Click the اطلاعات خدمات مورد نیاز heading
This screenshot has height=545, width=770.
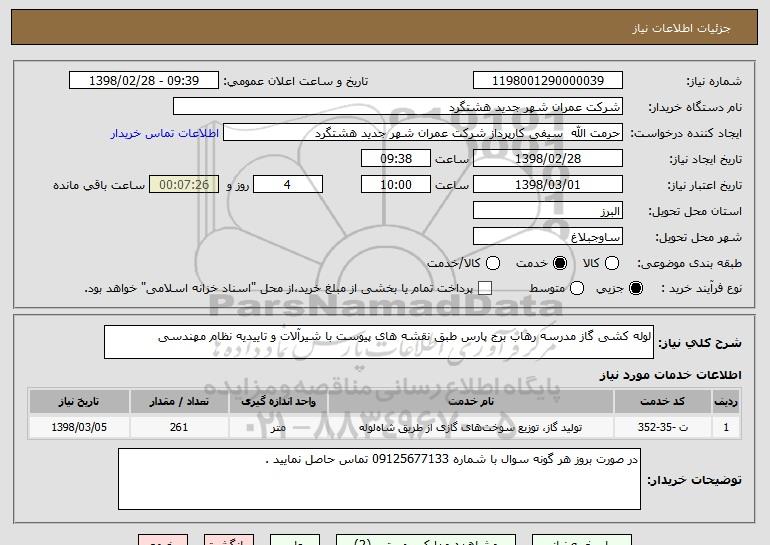point(670,375)
